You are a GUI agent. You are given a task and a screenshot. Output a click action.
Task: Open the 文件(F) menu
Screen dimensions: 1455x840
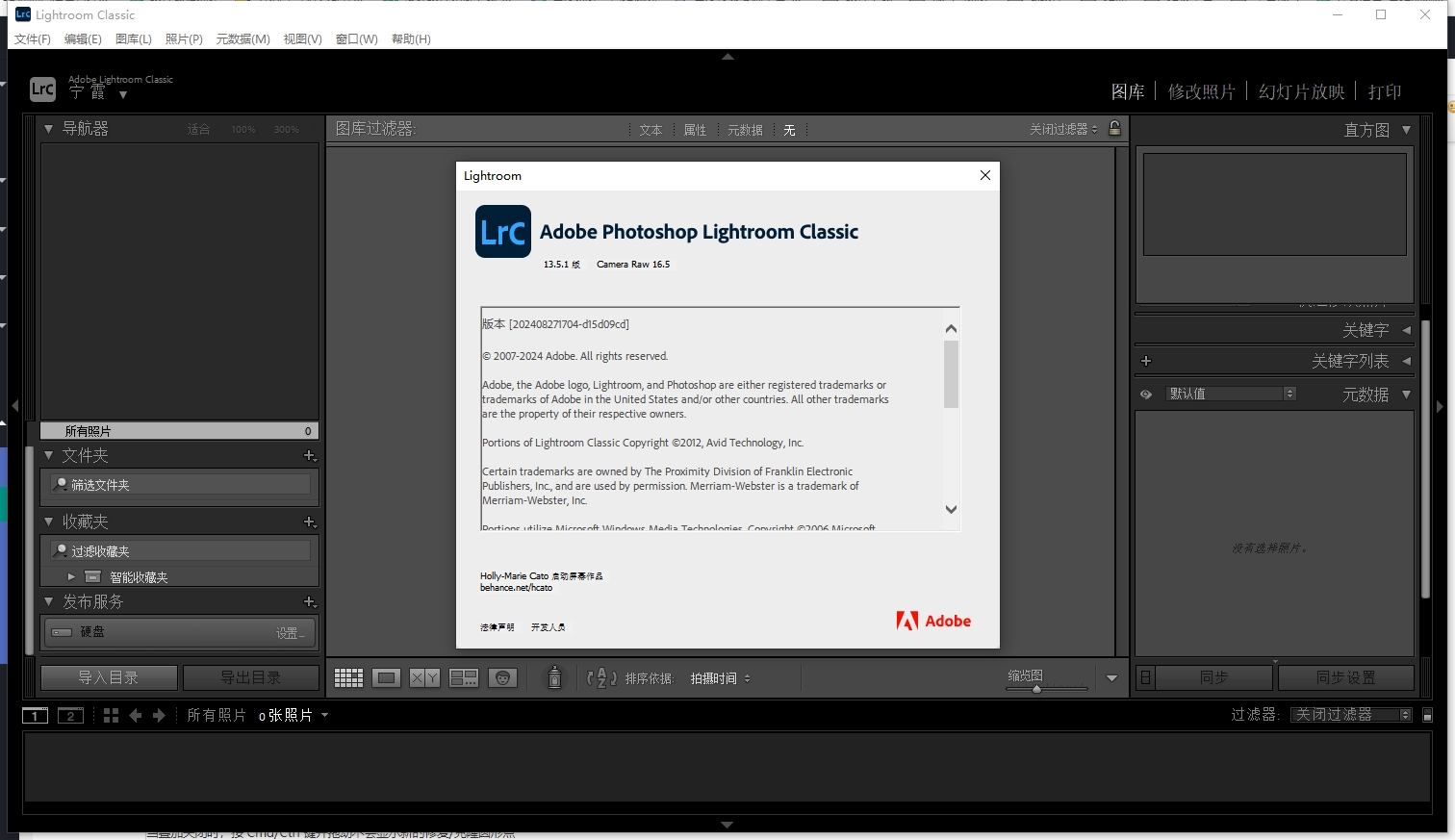click(x=33, y=38)
